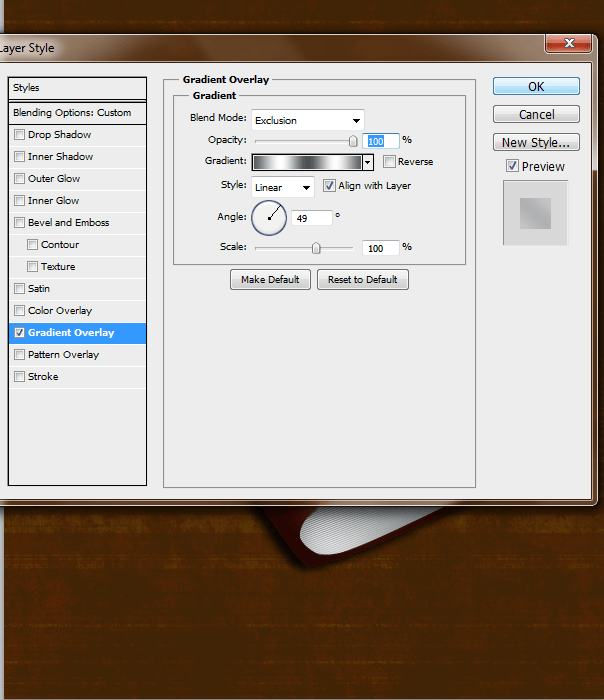Enable the Drop Shadow checkbox

point(19,134)
